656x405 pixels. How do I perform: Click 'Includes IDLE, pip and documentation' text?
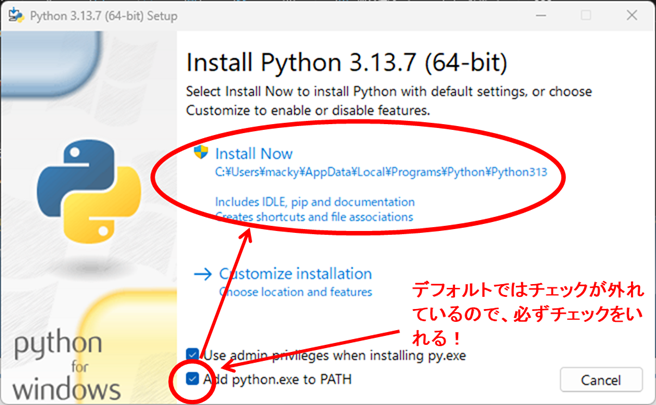pyautogui.click(x=315, y=202)
